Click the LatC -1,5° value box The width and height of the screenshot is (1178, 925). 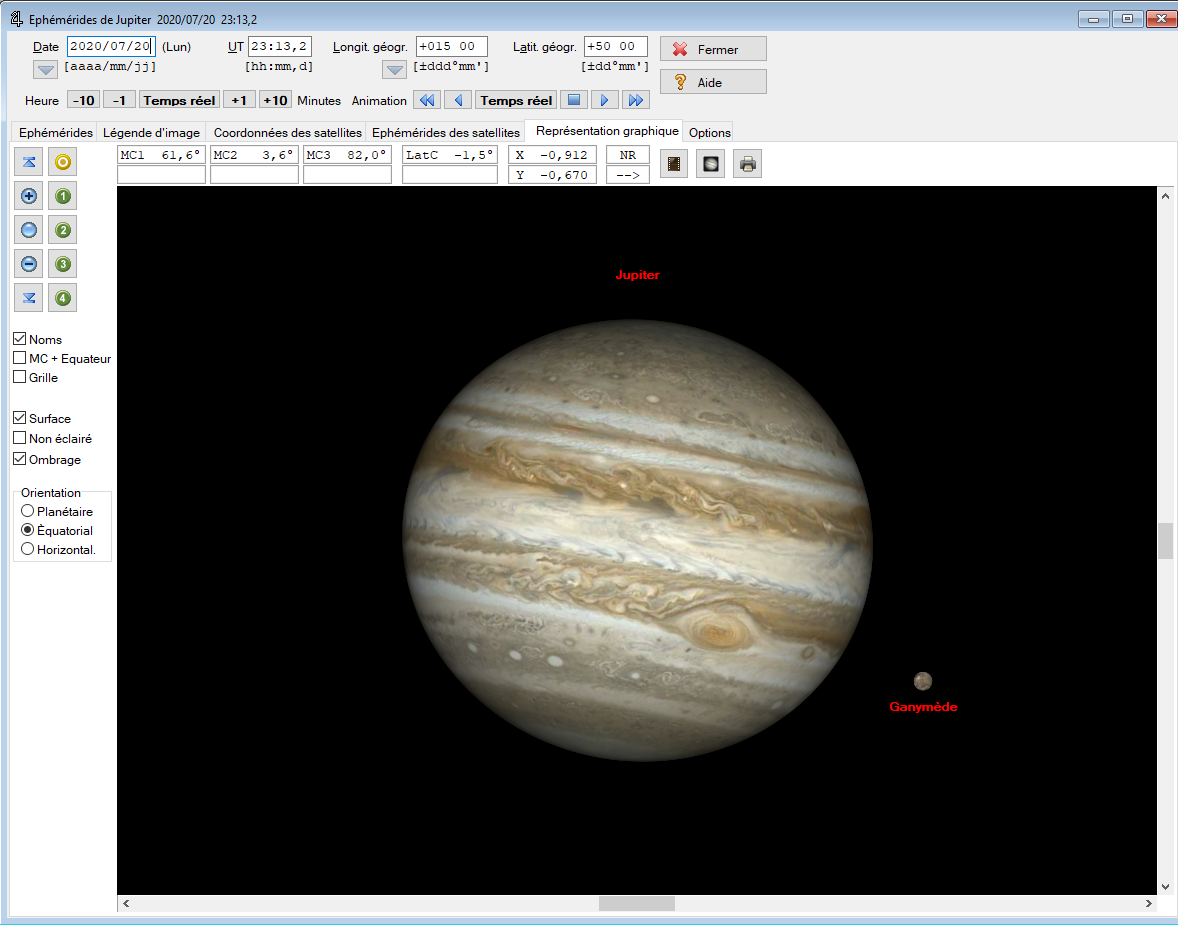pos(450,155)
